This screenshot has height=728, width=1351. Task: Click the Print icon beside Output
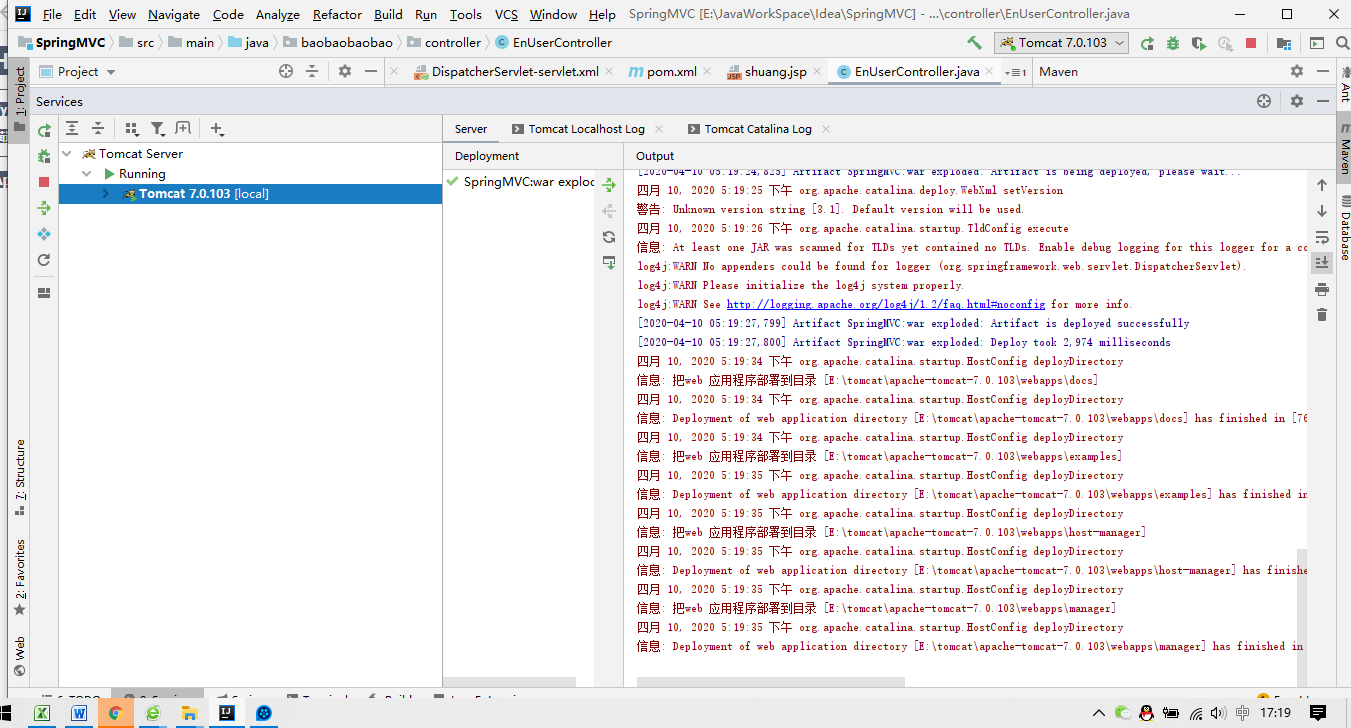[x=1322, y=289]
